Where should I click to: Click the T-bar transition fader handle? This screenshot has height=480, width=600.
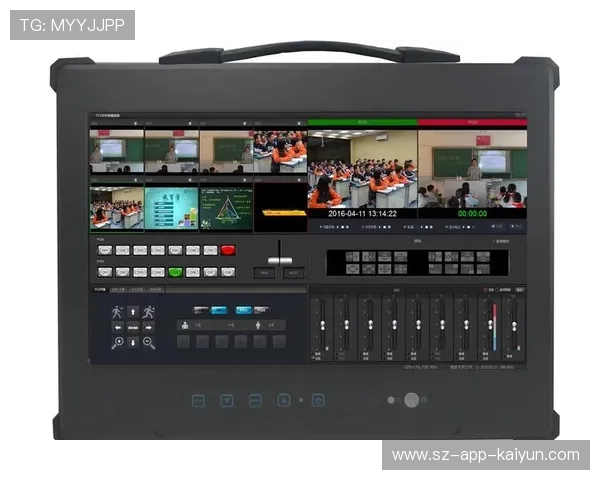tap(278, 261)
